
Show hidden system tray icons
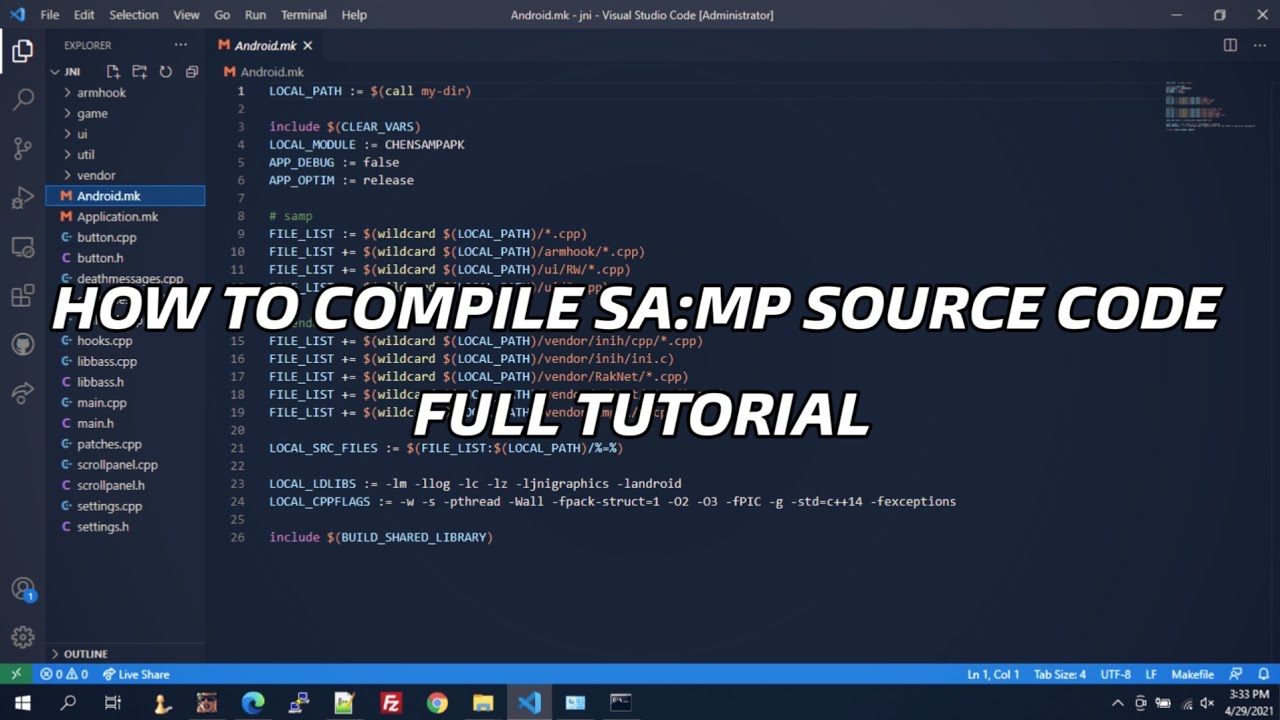click(1117, 703)
